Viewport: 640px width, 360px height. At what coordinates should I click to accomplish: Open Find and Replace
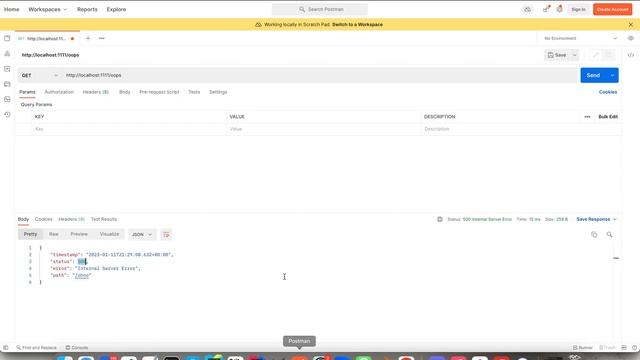tap(36, 348)
